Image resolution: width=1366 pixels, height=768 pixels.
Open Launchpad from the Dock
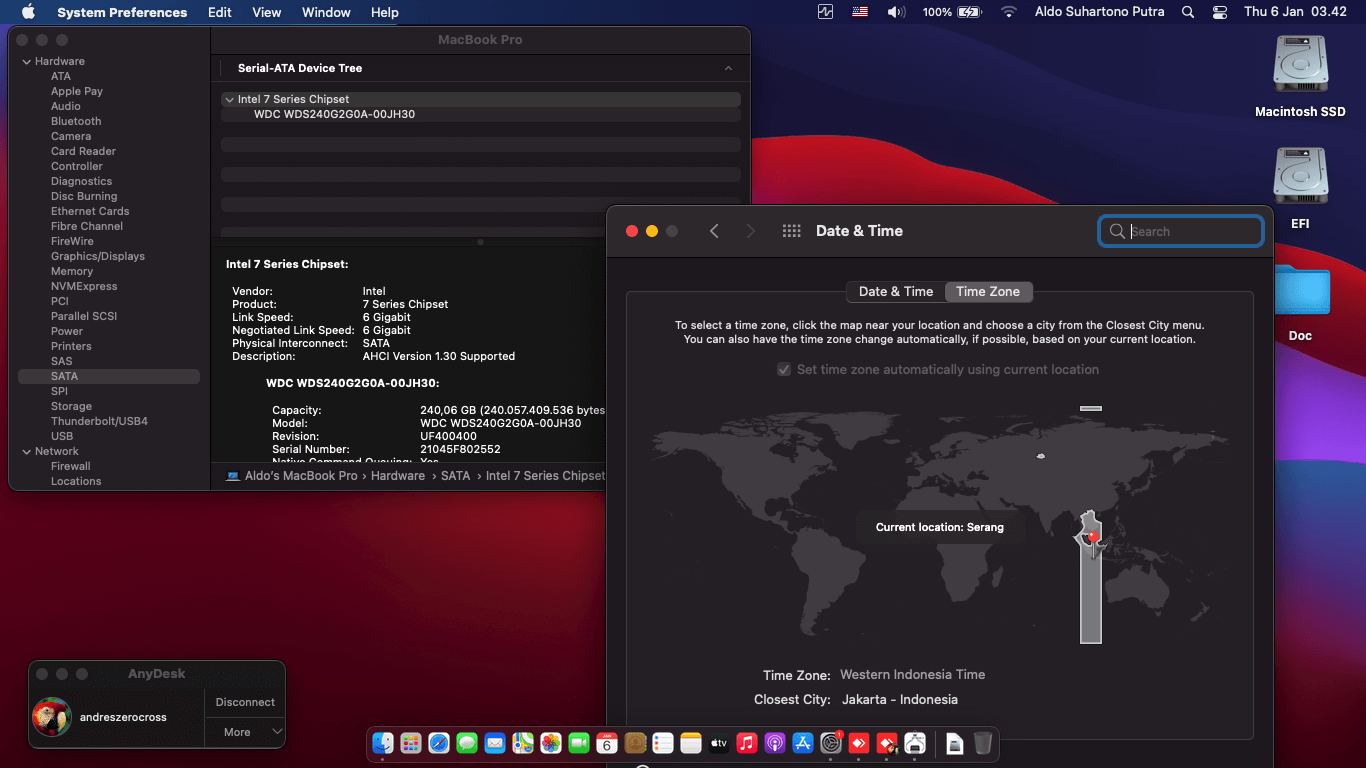click(x=411, y=743)
